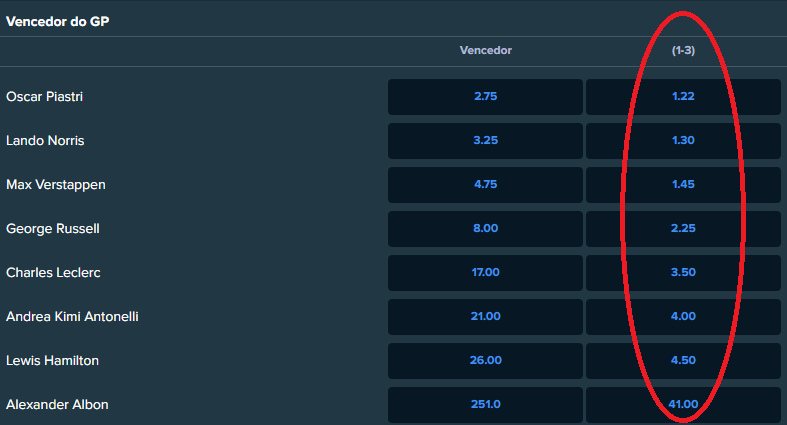
Task: Click the (1-3) column header
Action: click(683, 50)
